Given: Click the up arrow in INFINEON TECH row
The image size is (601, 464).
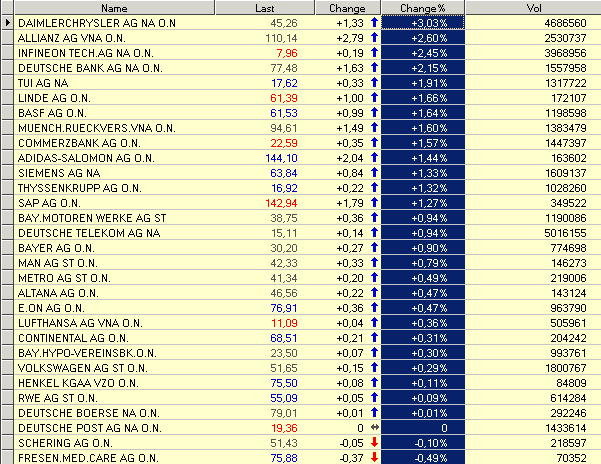Looking at the screenshot, I should pyautogui.click(x=374, y=52).
